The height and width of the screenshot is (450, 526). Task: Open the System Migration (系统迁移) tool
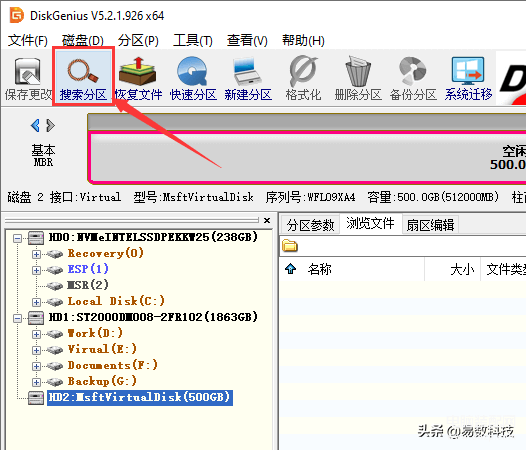[468, 79]
